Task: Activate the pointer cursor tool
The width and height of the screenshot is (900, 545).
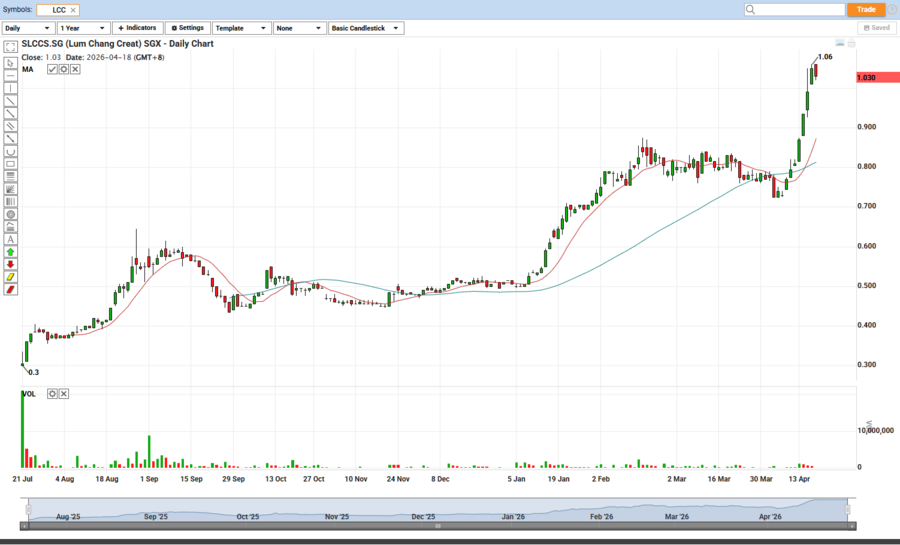Action: (x=11, y=62)
